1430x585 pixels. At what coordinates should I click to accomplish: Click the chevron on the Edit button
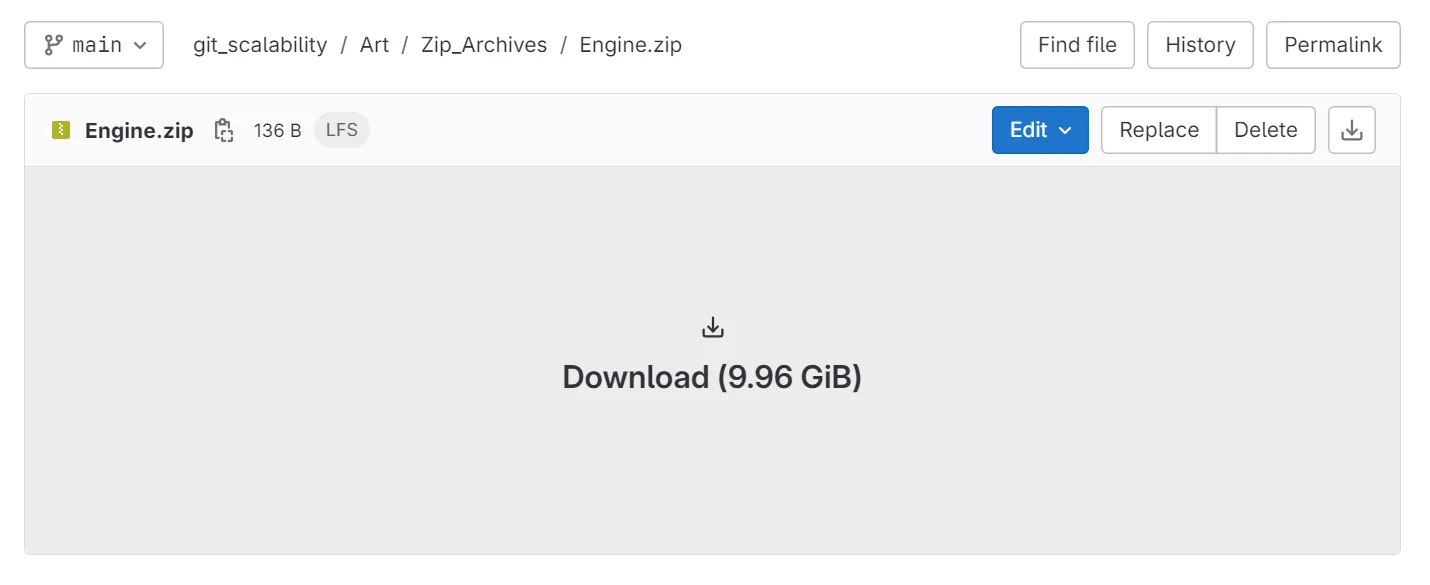[x=1064, y=130]
